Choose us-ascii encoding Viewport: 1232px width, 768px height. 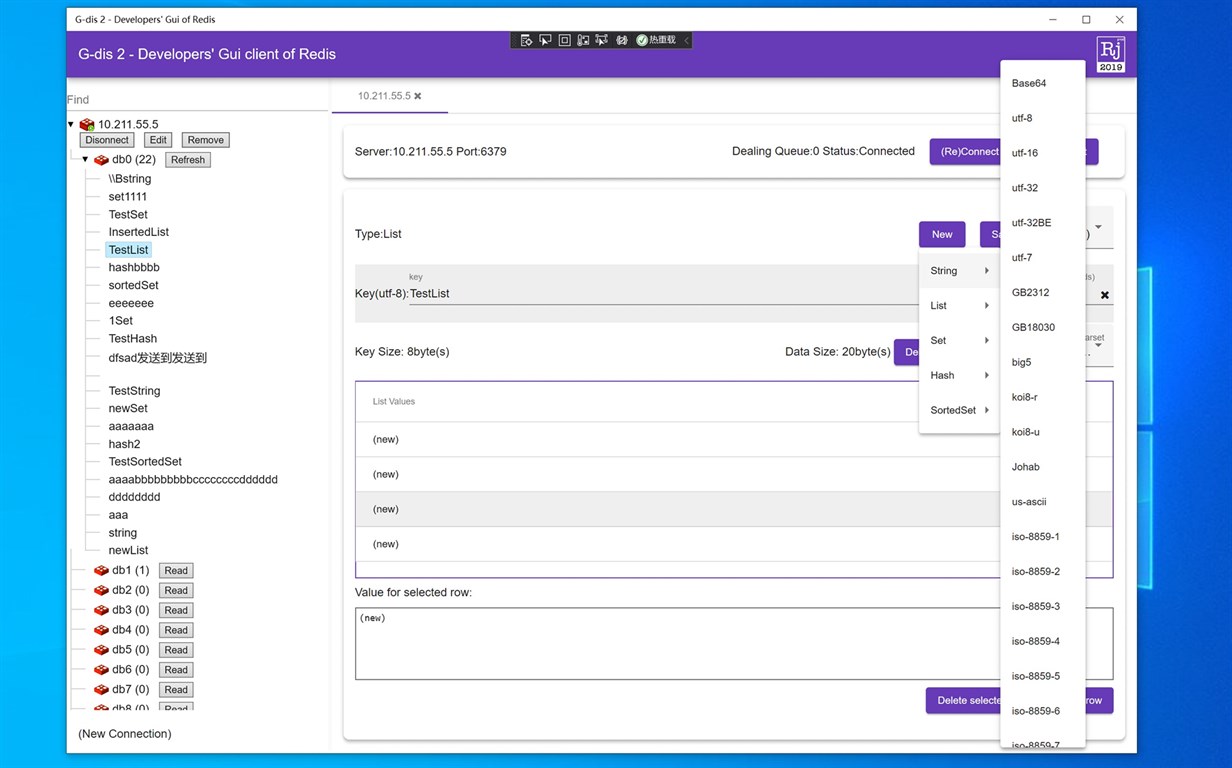(1043, 502)
